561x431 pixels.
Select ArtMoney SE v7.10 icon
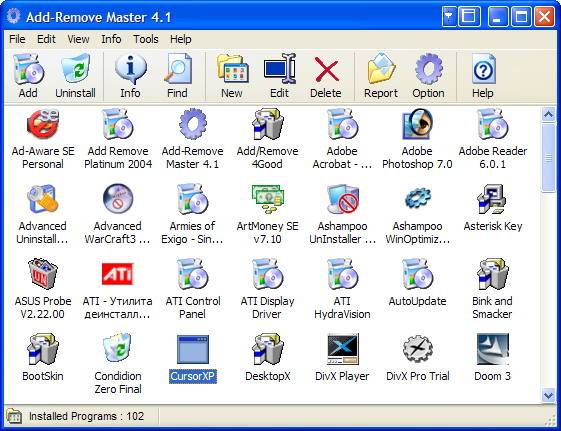(x=268, y=198)
